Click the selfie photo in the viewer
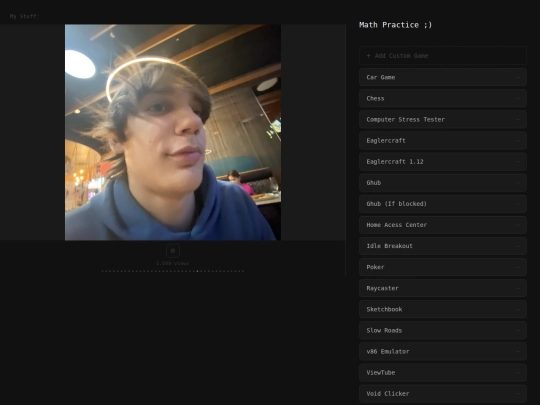The width and height of the screenshot is (540, 405). pyautogui.click(x=173, y=132)
